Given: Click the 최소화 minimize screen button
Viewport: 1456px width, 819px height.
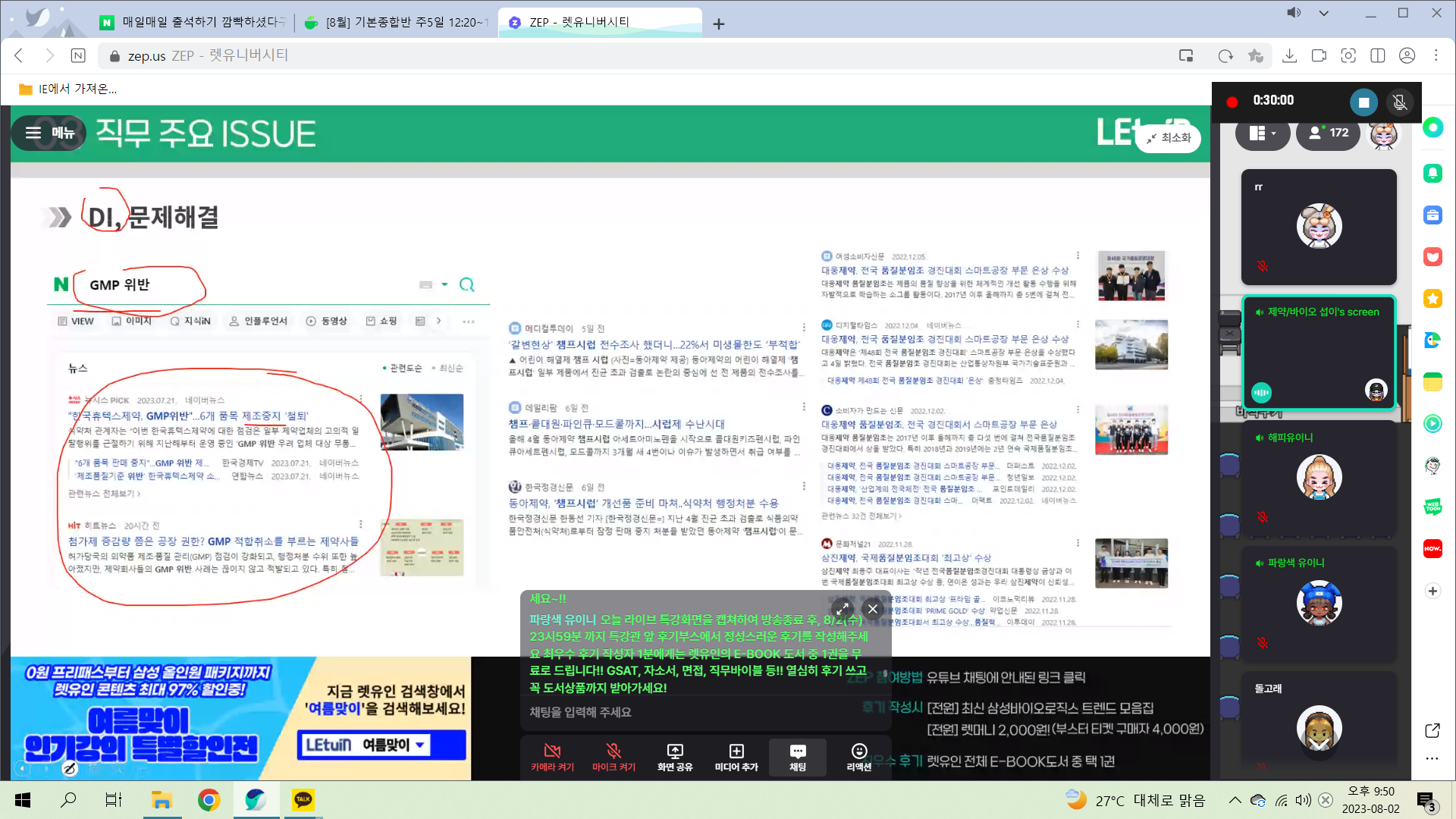Looking at the screenshot, I should pyautogui.click(x=1169, y=138).
